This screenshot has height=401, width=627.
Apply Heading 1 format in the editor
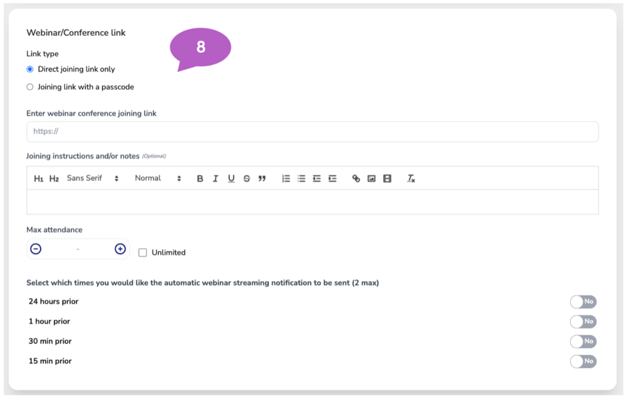38,178
